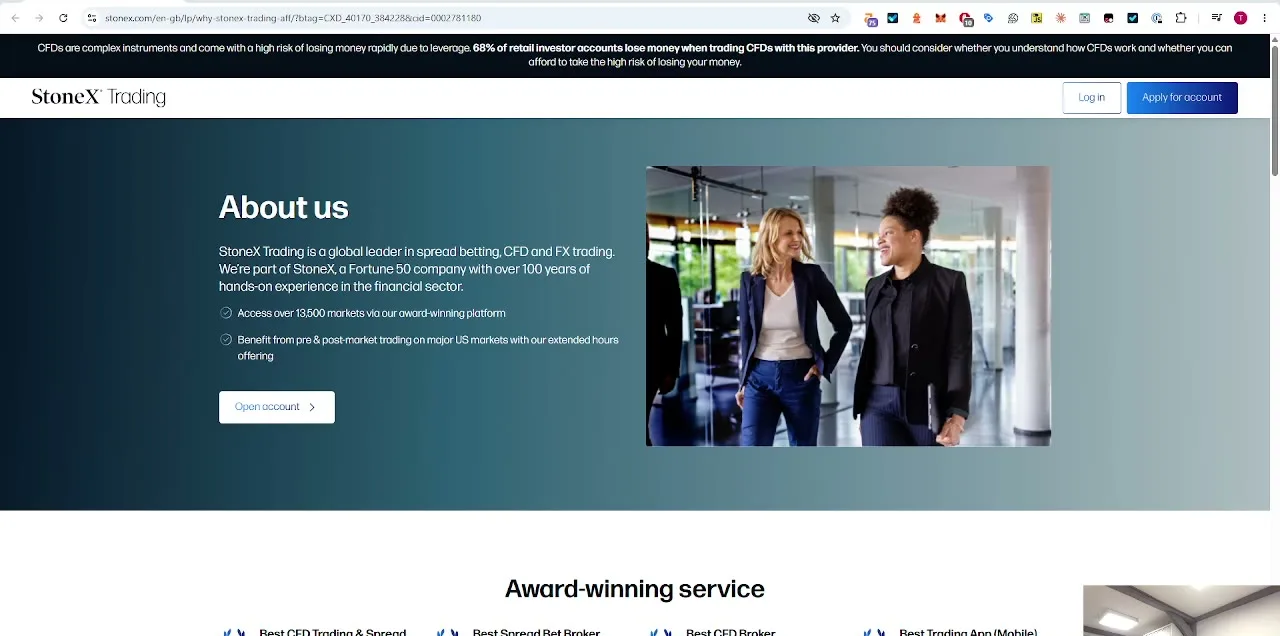The image size is (1280, 636).
Task: Click the teal picture-frame extension icon
Action: click(x=1085, y=18)
